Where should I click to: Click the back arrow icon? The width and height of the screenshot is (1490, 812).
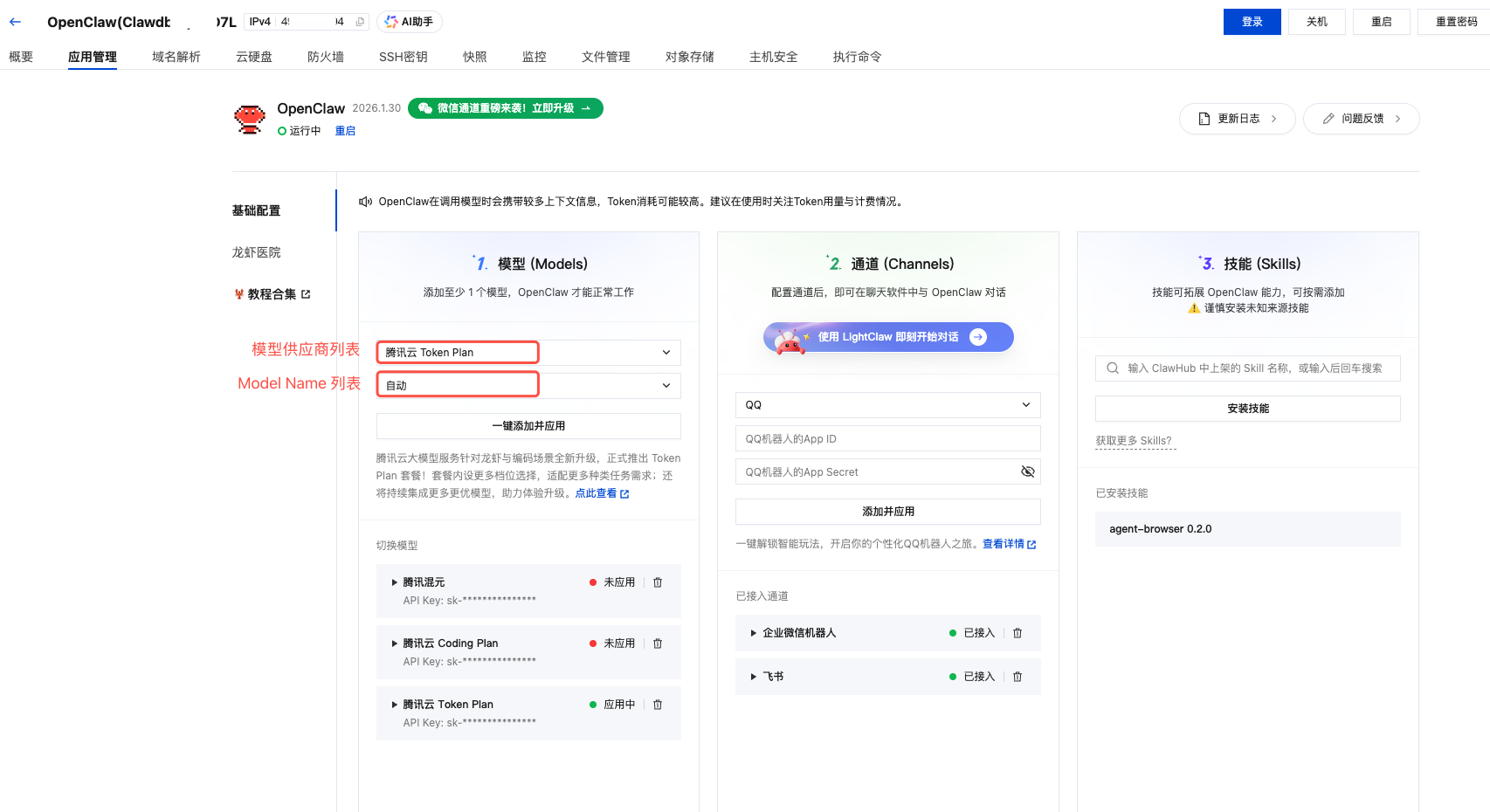pos(16,22)
